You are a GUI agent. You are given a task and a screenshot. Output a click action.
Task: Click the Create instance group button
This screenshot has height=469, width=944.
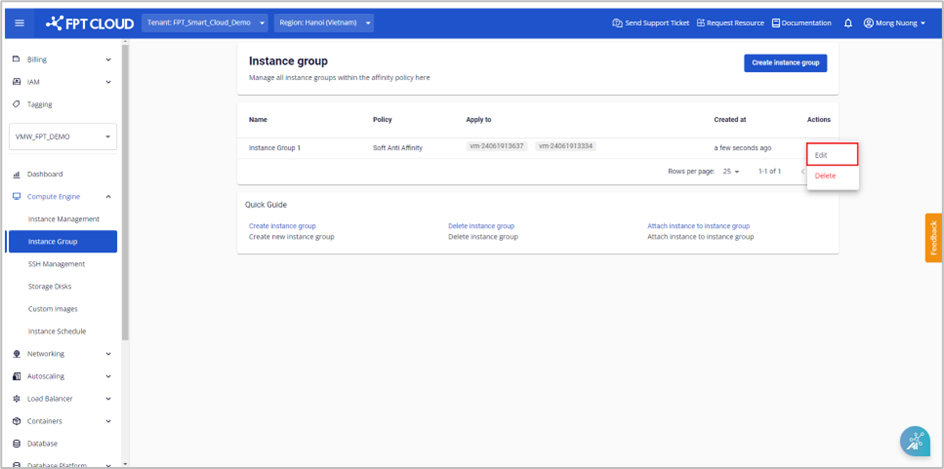[785, 63]
